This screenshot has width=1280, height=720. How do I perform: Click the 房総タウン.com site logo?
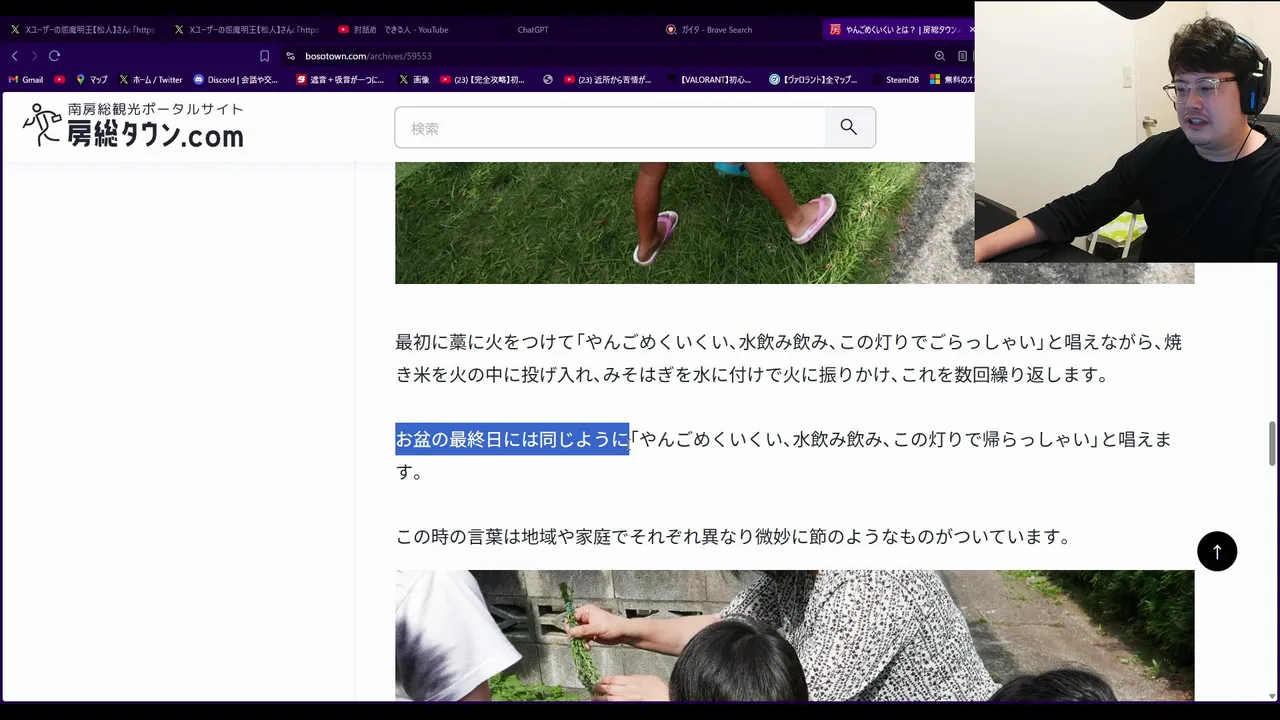tap(133, 126)
